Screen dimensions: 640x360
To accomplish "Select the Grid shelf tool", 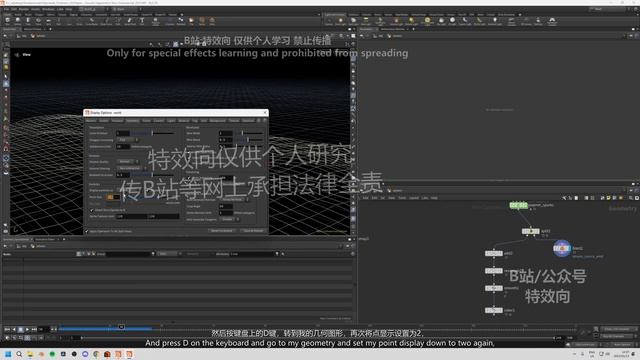I will pos(48,21).
